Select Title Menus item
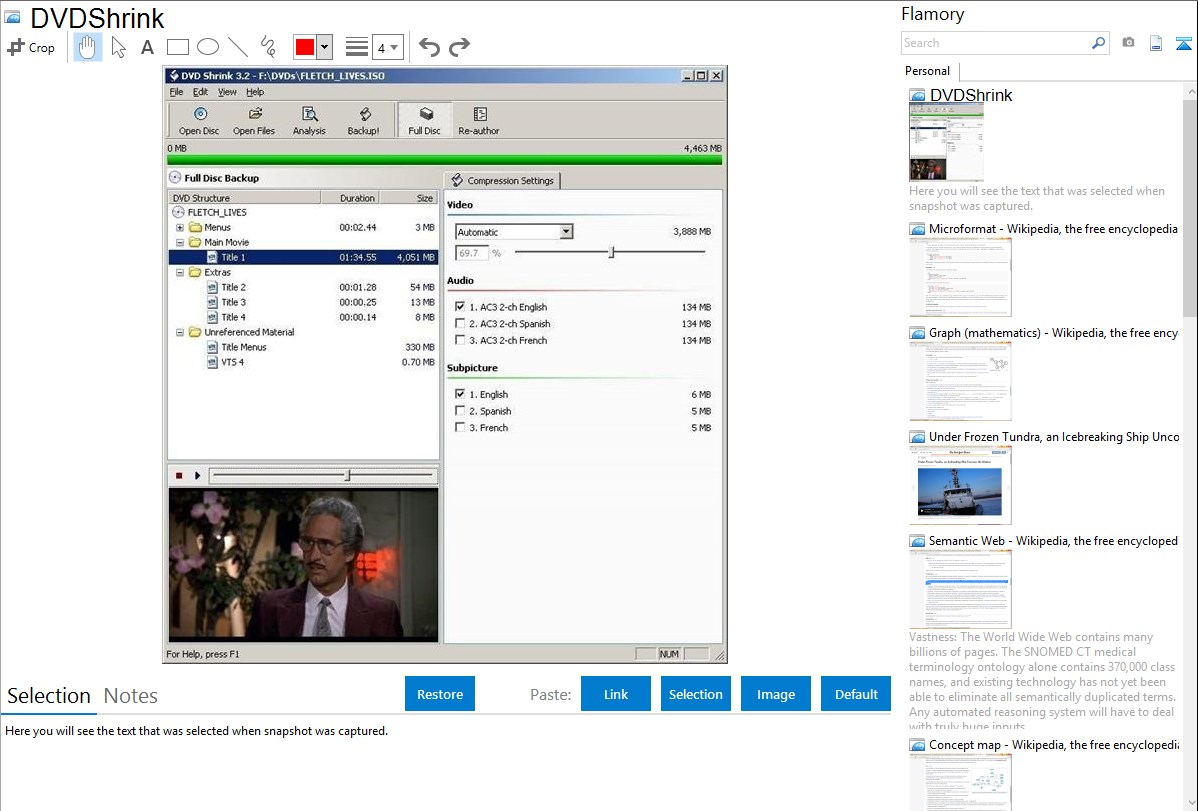The image size is (1198, 811). click(303, 347)
